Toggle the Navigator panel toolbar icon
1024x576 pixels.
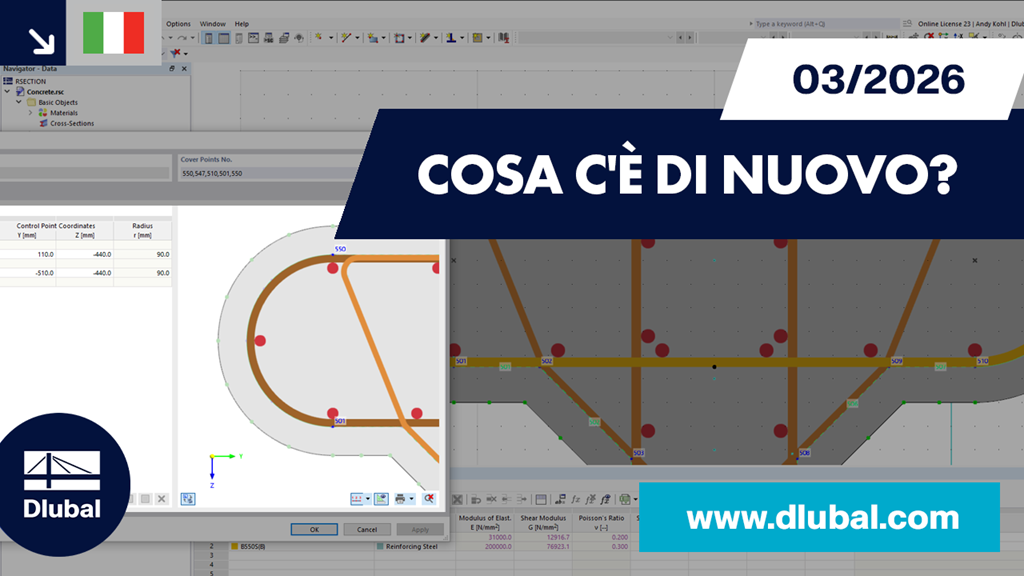tap(208, 38)
